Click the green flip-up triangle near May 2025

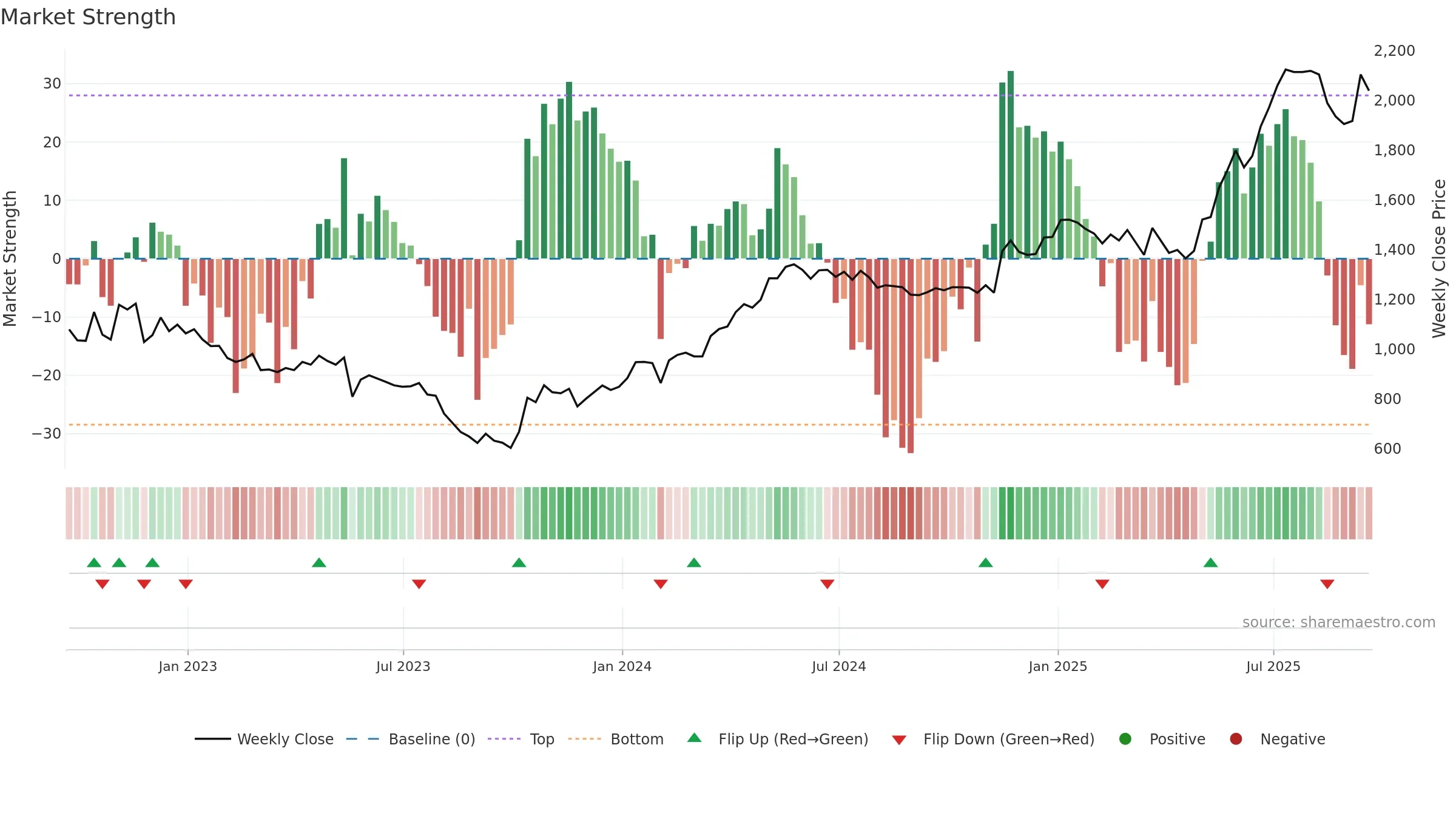point(1211,563)
